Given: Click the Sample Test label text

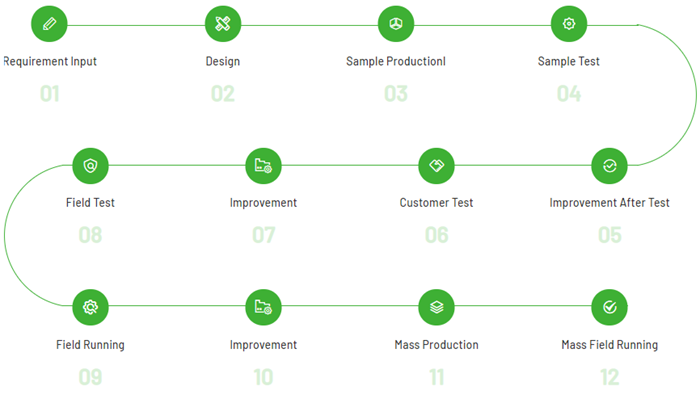Looking at the screenshot, I should (x=569, y=61).
